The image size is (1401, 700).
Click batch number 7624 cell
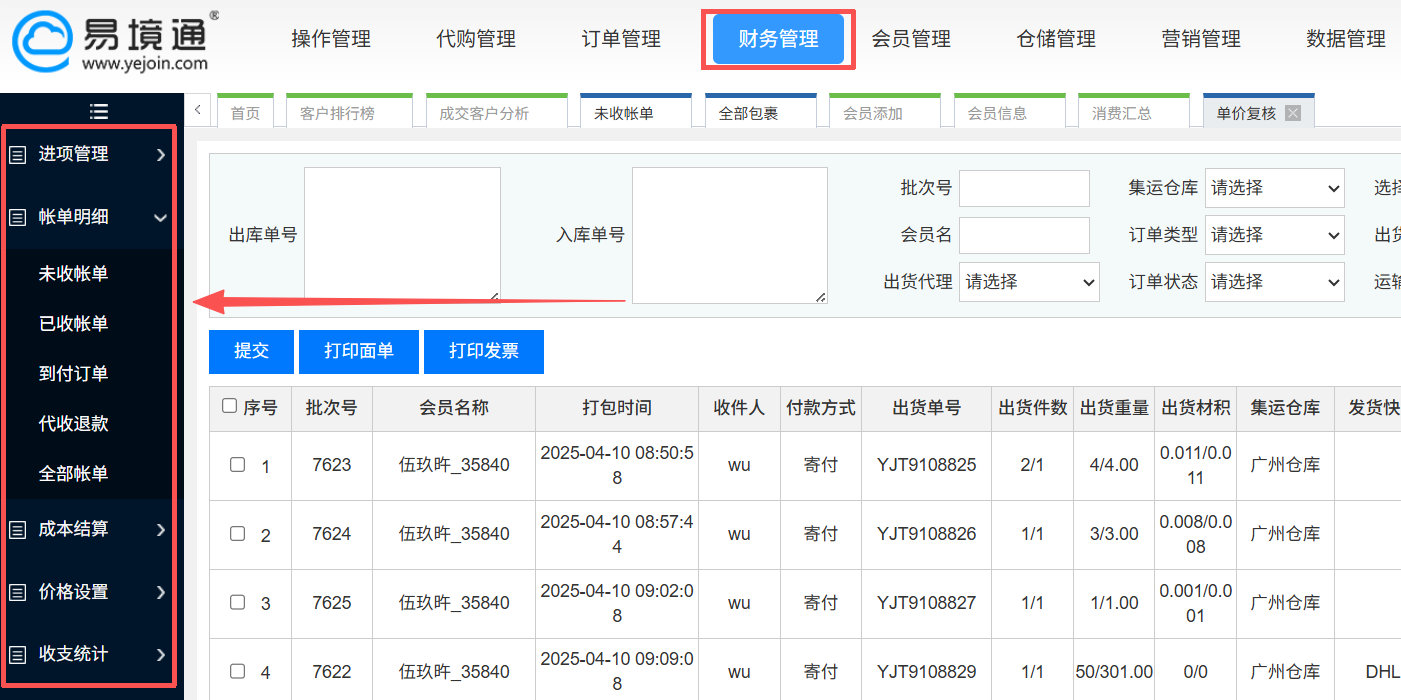pyautogui.click(x=331, y=534)
